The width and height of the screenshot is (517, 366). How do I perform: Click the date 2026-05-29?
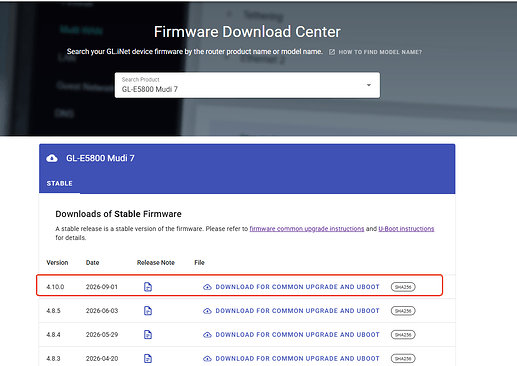102,335
